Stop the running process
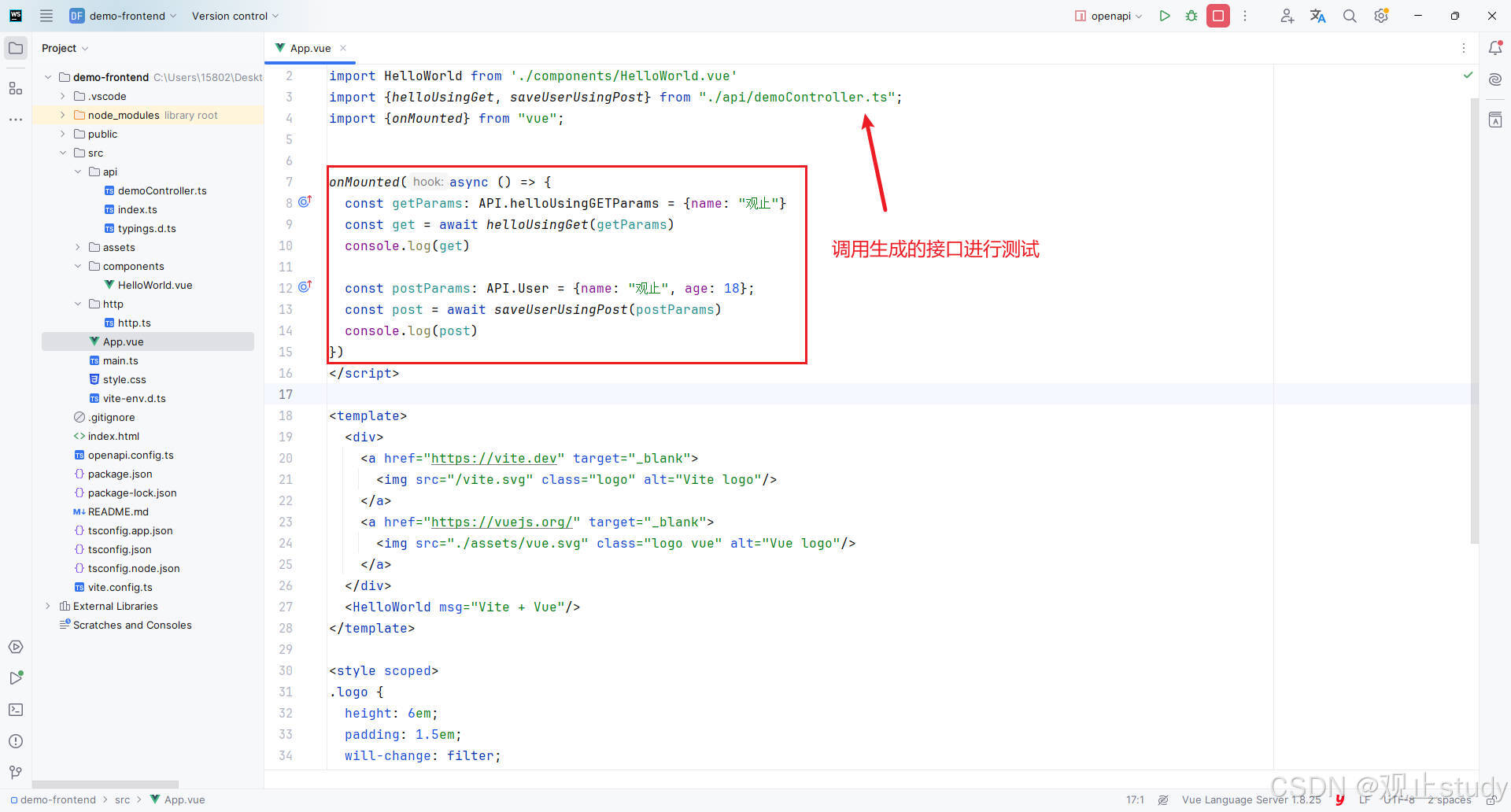Viewport: 1511px width, 812px height. [1218, 16]
